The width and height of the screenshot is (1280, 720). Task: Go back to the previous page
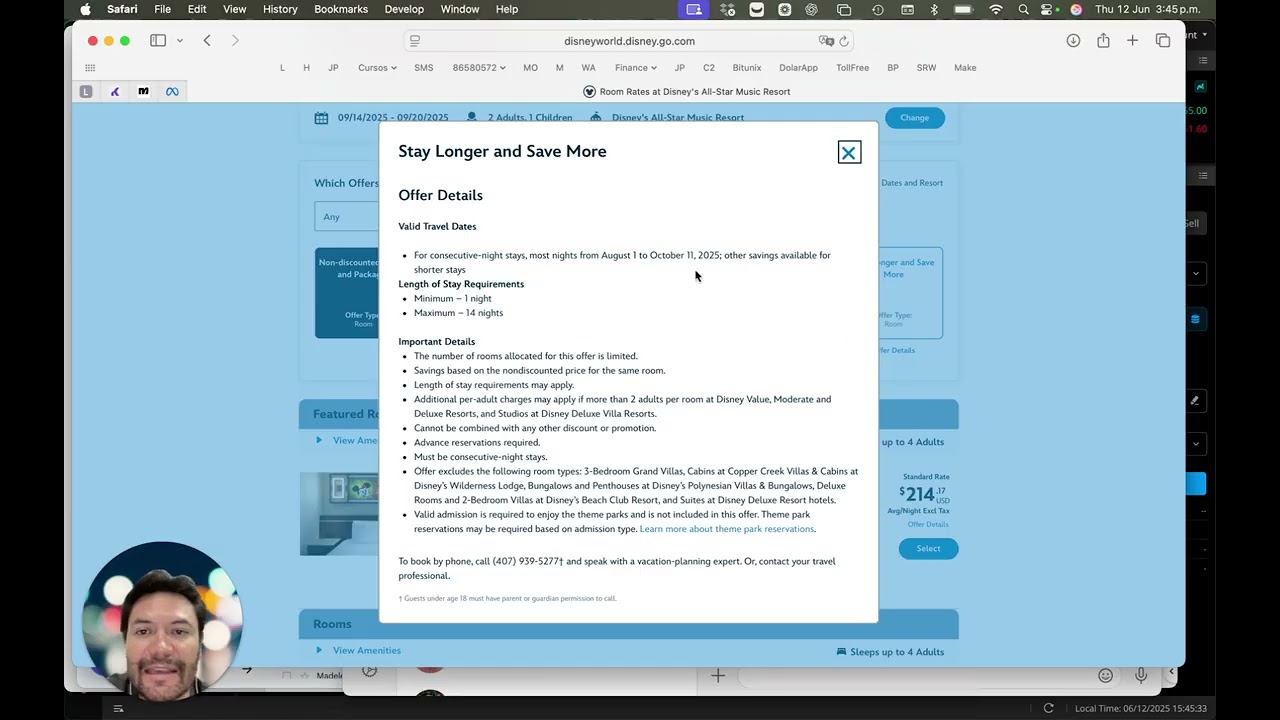pos(207,41)
